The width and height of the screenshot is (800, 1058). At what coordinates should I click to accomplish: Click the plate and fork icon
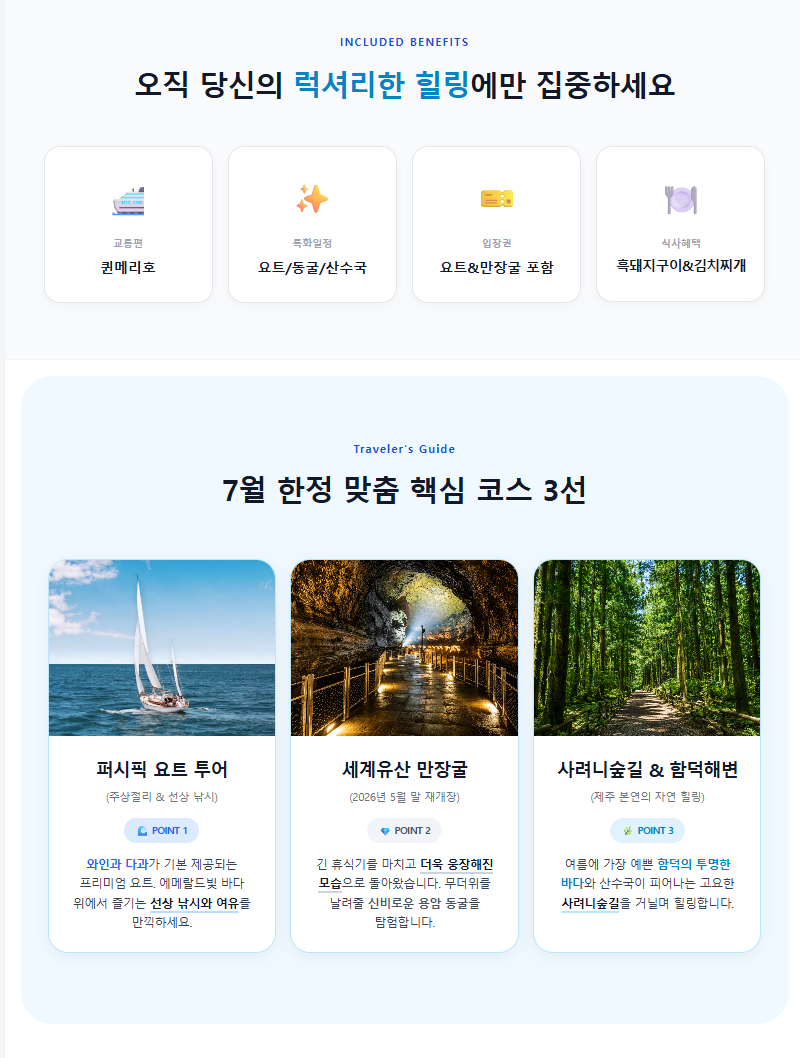(681, 199)
